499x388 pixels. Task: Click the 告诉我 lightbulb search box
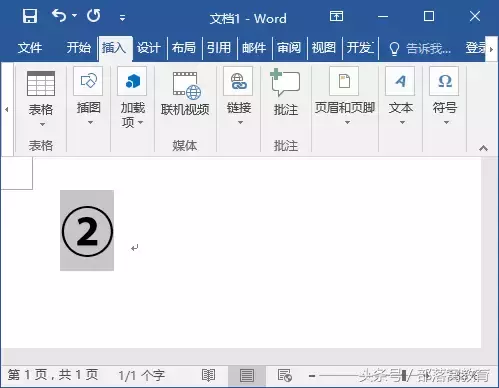pos(420,49)
